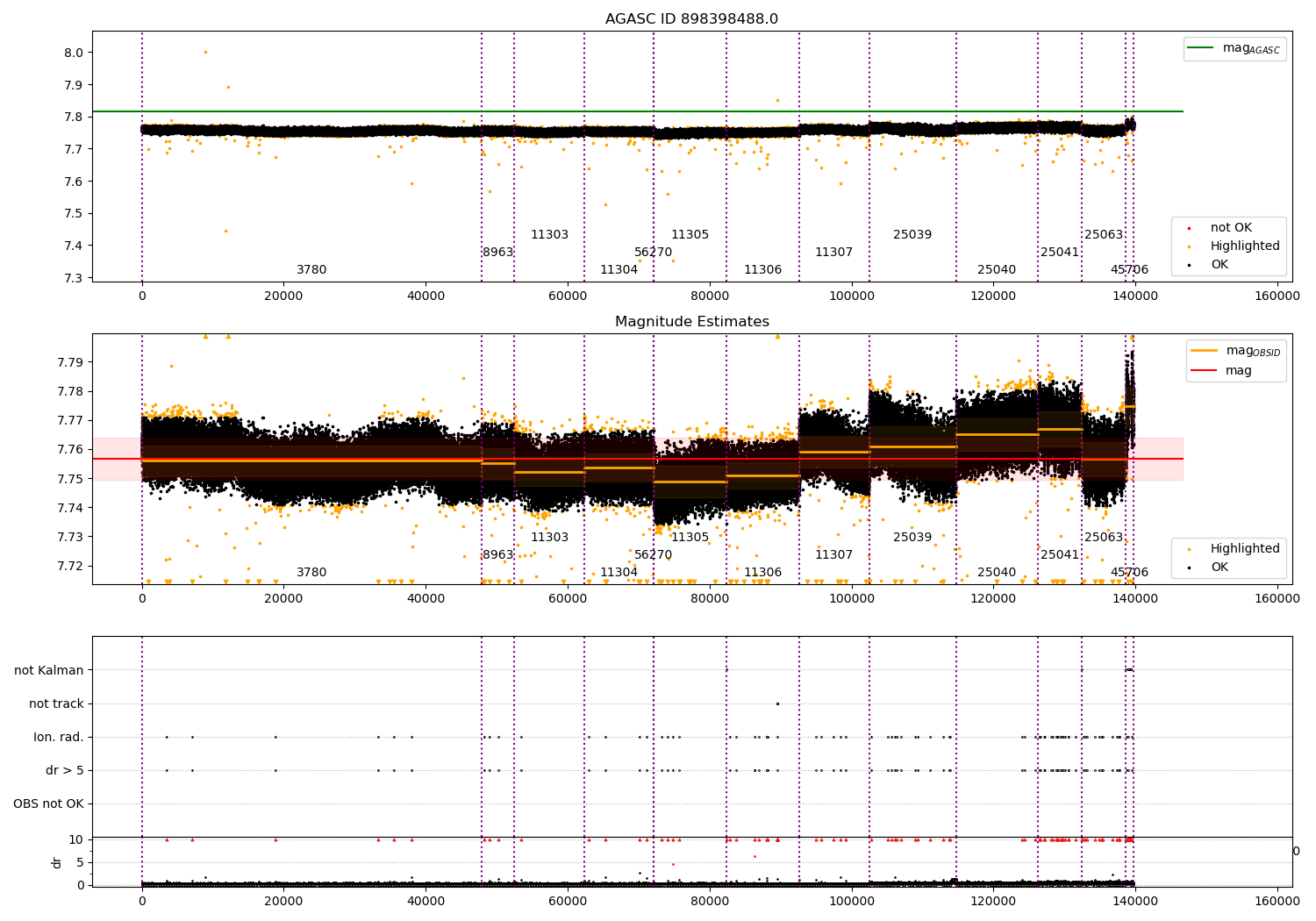Click the orange outlier point near magnitude 7.45

pyautogui.click(x=225, y=231)
